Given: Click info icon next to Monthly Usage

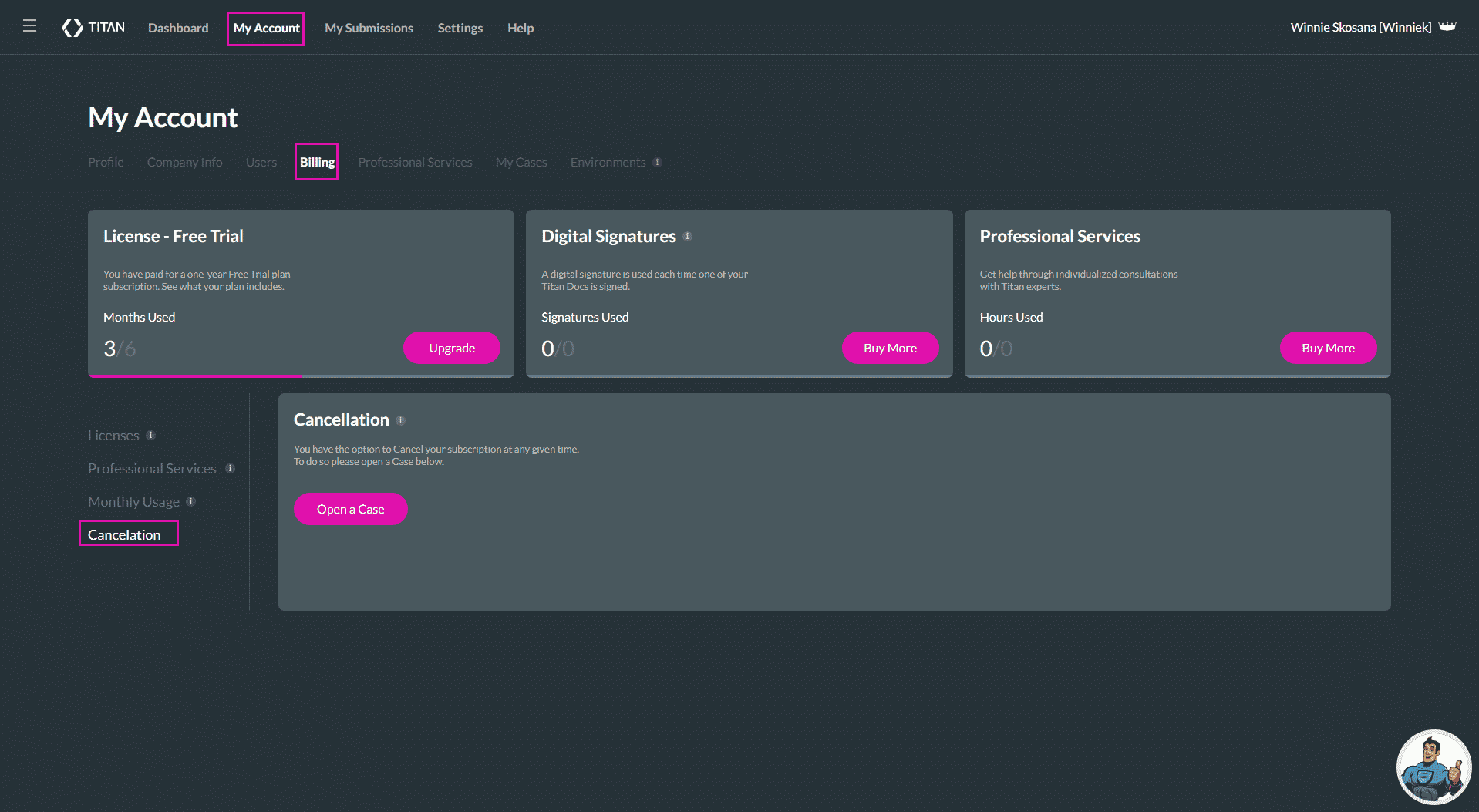Looking at the screenshot, I should (x=191, y=501).
